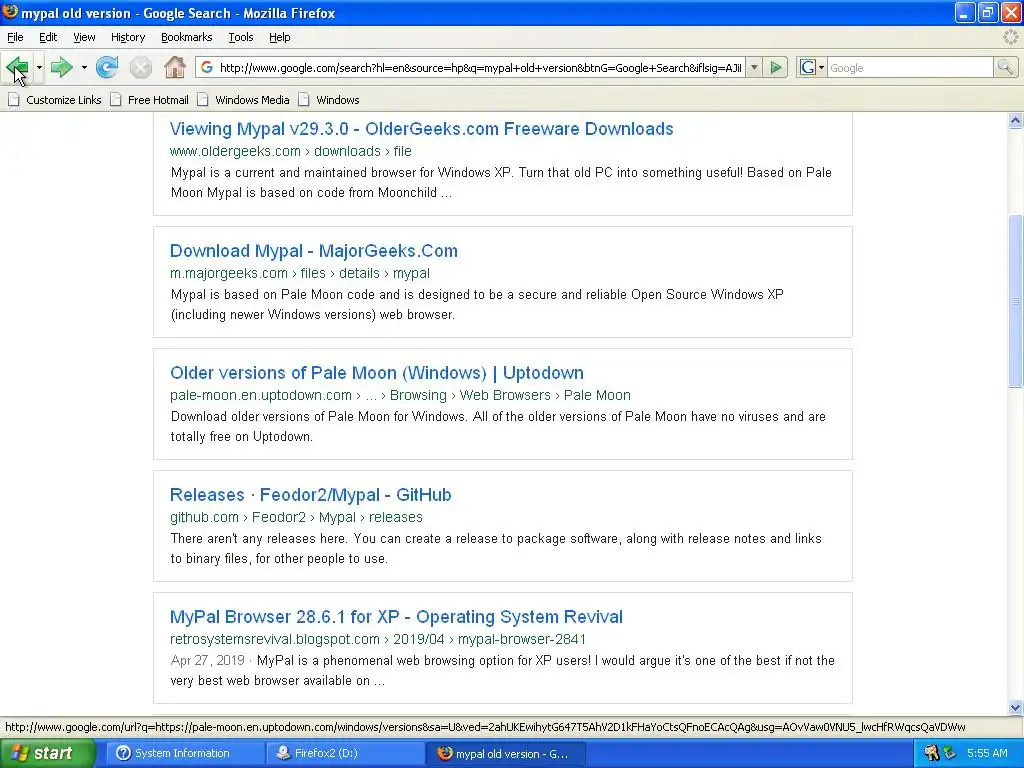Open the search engine selector dropdown
This screenshot has width=1024, height=768.
(x=822, y=67)
